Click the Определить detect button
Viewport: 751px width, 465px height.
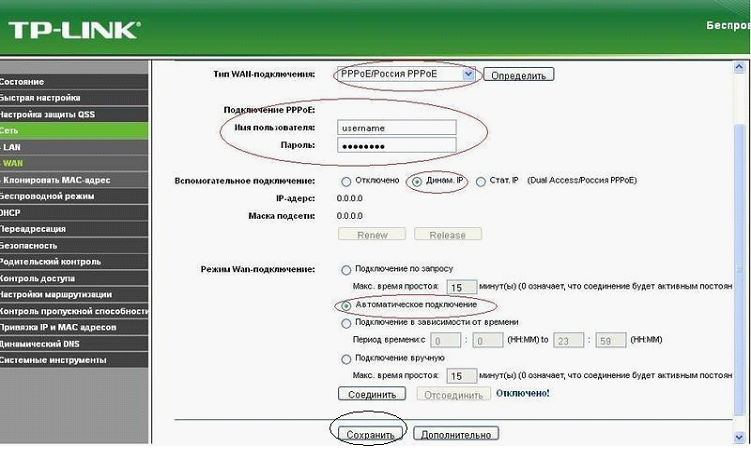pos(519,75)
